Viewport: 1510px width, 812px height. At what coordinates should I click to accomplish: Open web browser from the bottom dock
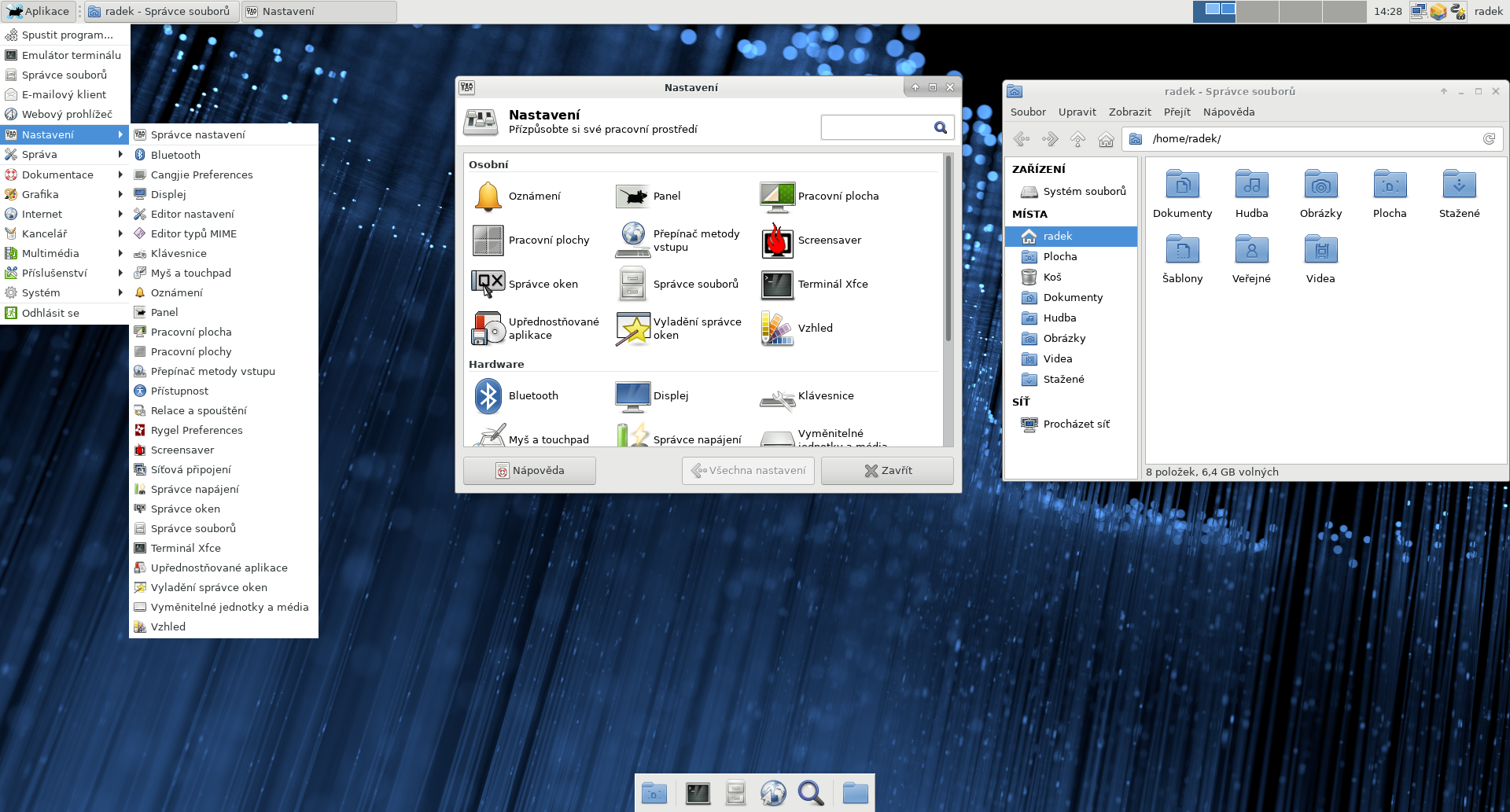click(x=773, y=793)
